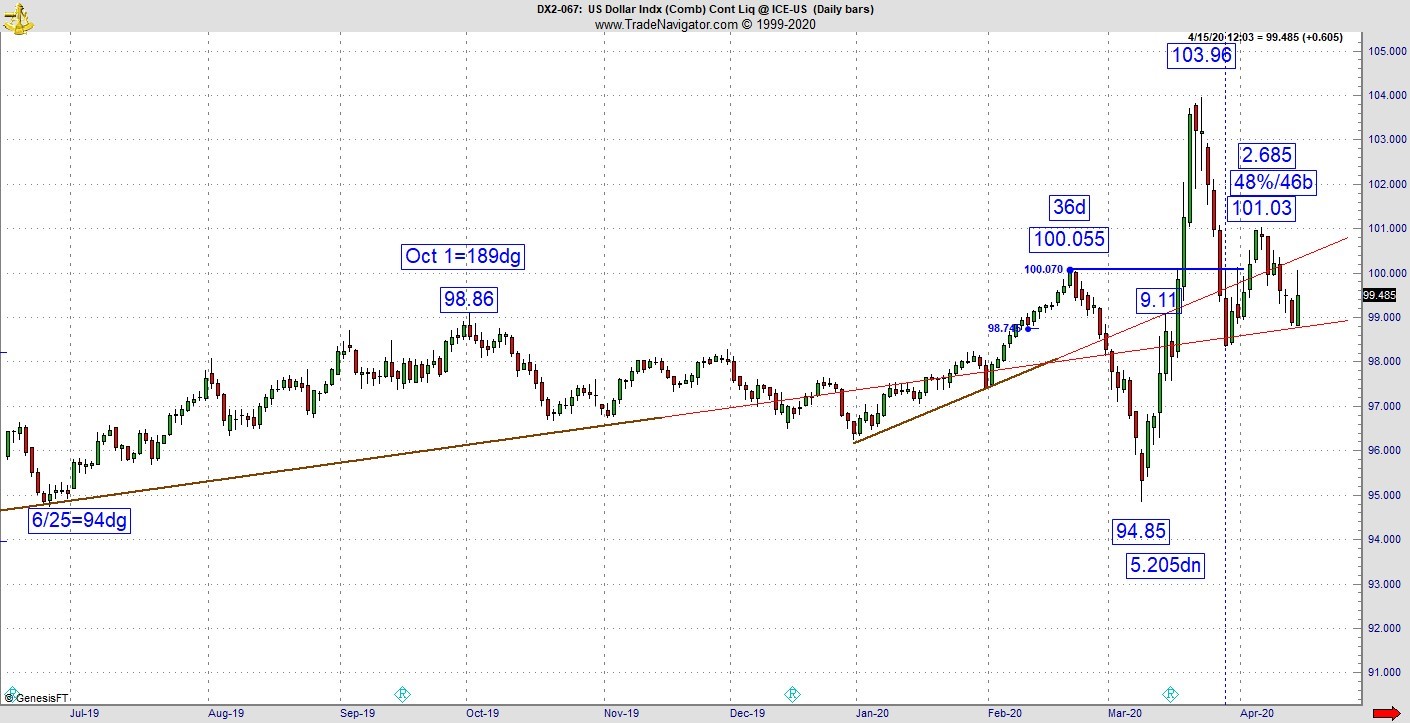This screenshot has height=723, width=1410.
Task: Open the www.TradeNavigator.com link
Action: [705, 24]
